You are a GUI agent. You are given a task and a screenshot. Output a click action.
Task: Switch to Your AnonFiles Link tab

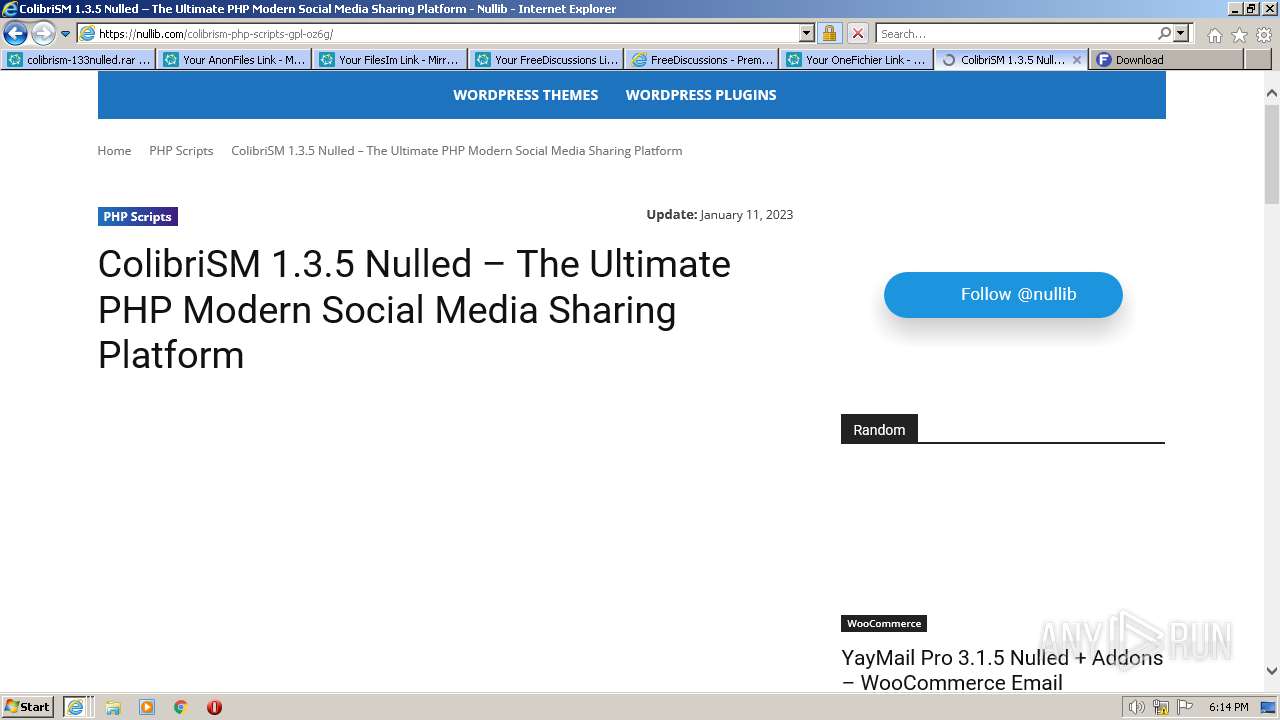click(x=234, y=60)
